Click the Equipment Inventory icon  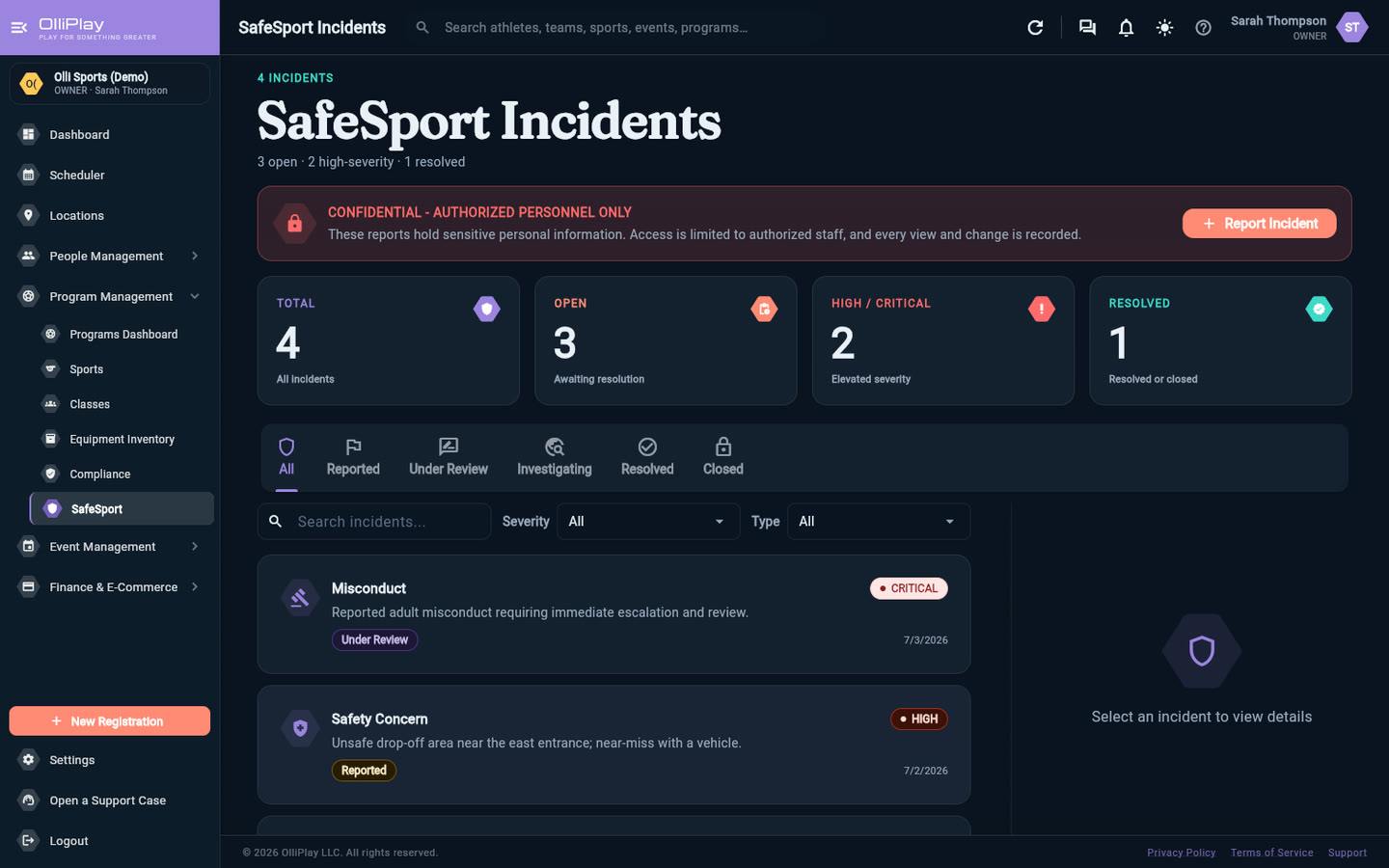click(50, 438)
